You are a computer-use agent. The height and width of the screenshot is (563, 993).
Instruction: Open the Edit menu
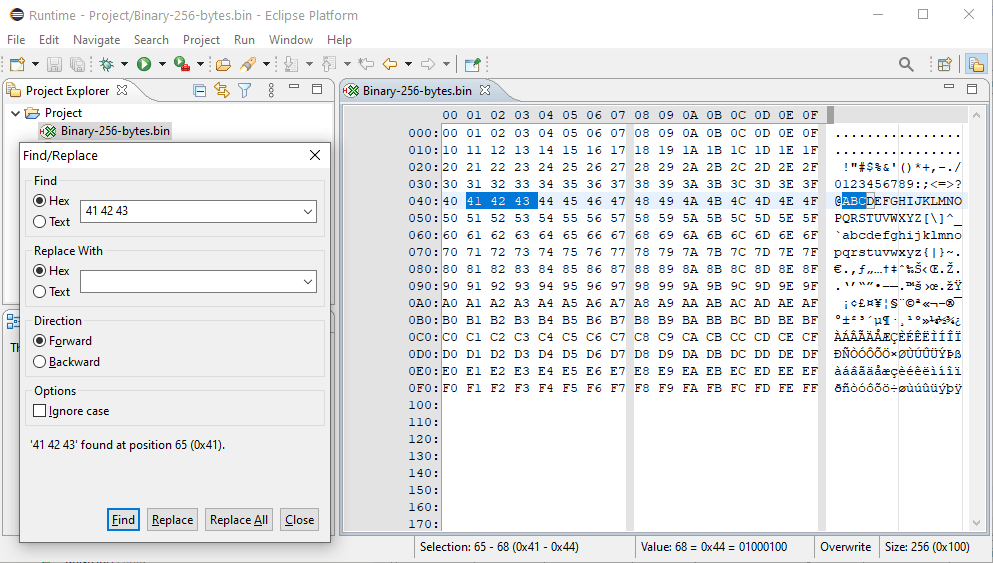click(49, 40)
